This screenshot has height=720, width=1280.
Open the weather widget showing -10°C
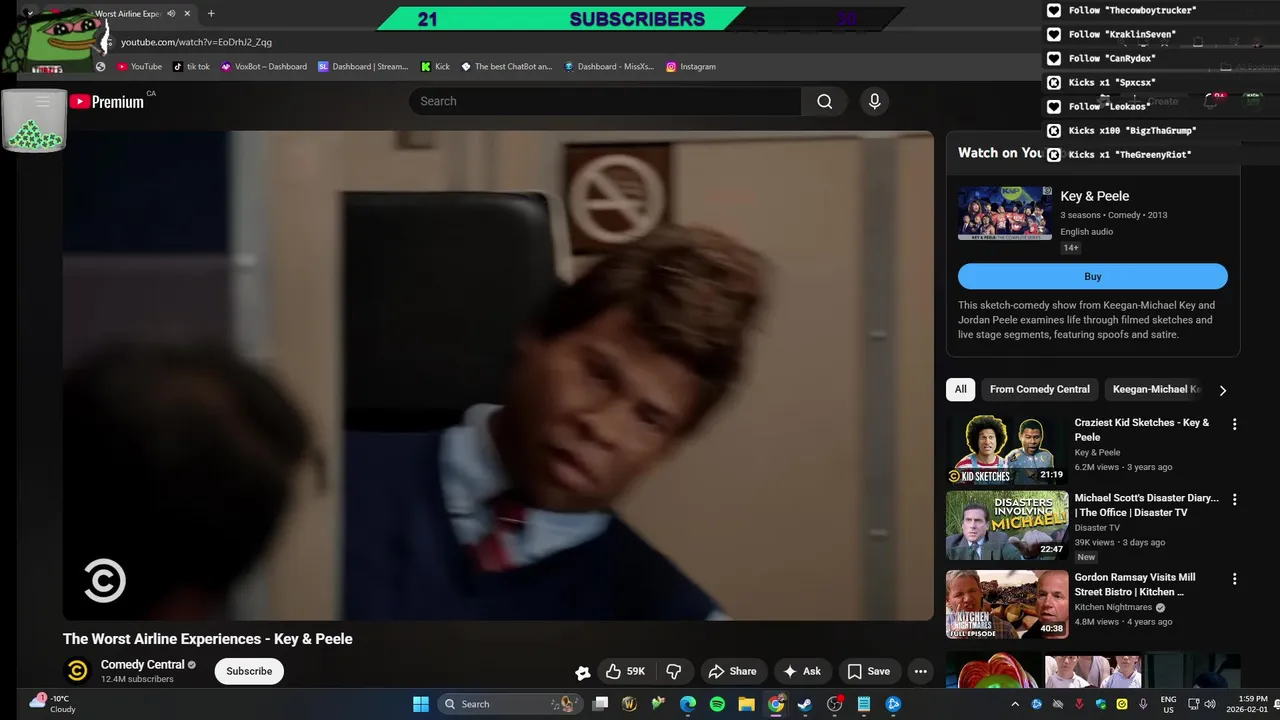[x=52, y=704]
